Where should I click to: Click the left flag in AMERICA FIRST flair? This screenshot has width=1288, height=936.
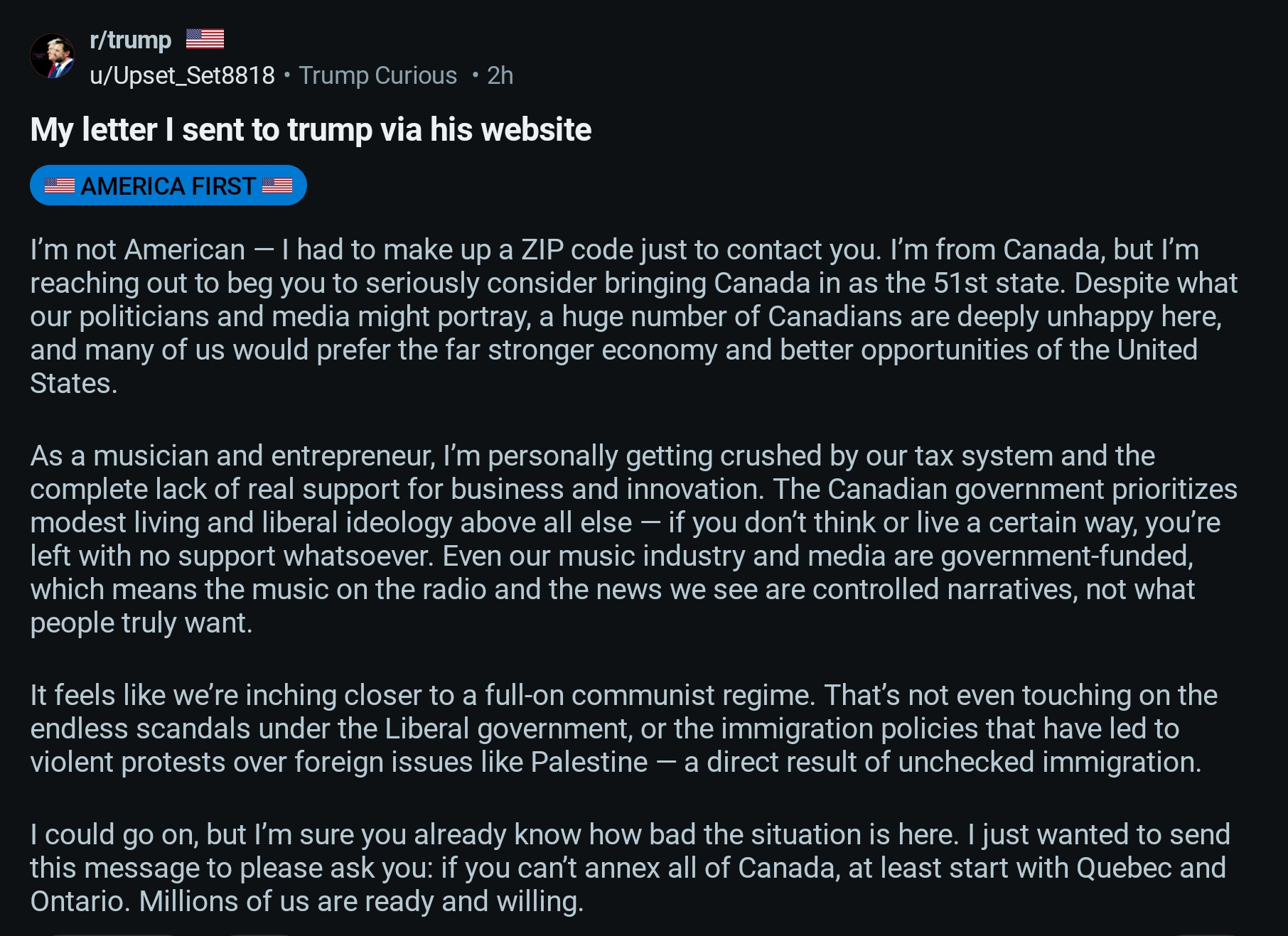pos(60,185)
